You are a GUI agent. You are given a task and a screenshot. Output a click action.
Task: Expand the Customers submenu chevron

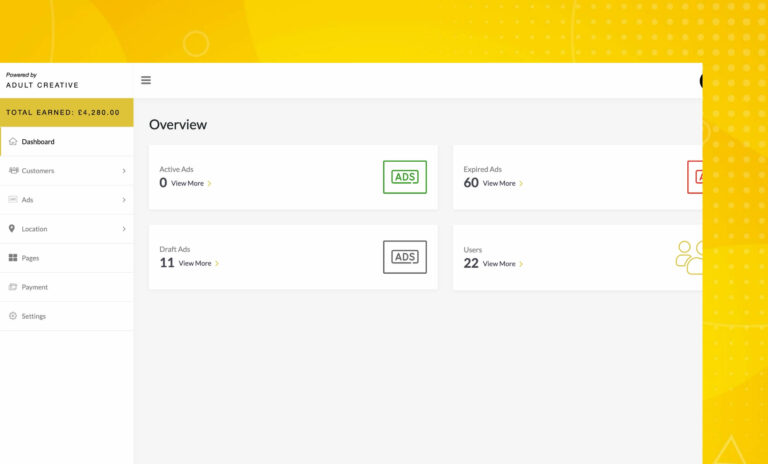[124, 171]
